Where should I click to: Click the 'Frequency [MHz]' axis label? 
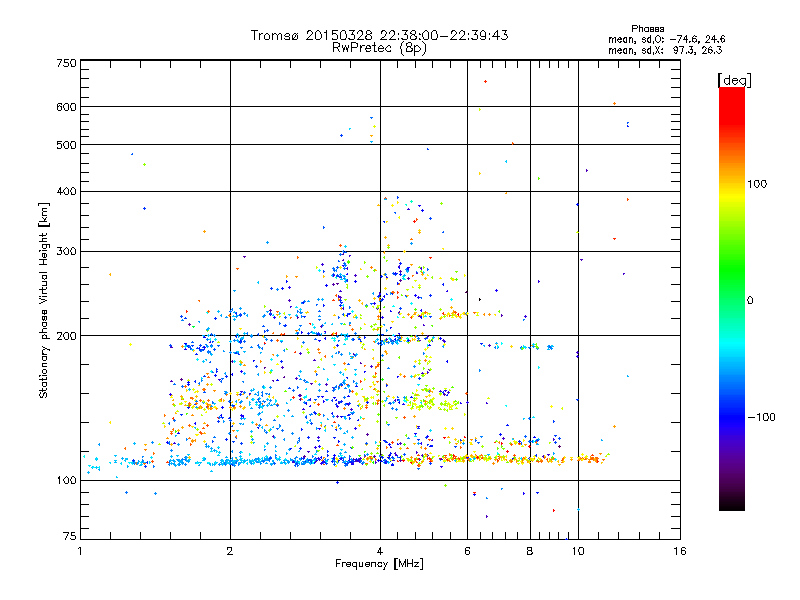click(379, 564)
